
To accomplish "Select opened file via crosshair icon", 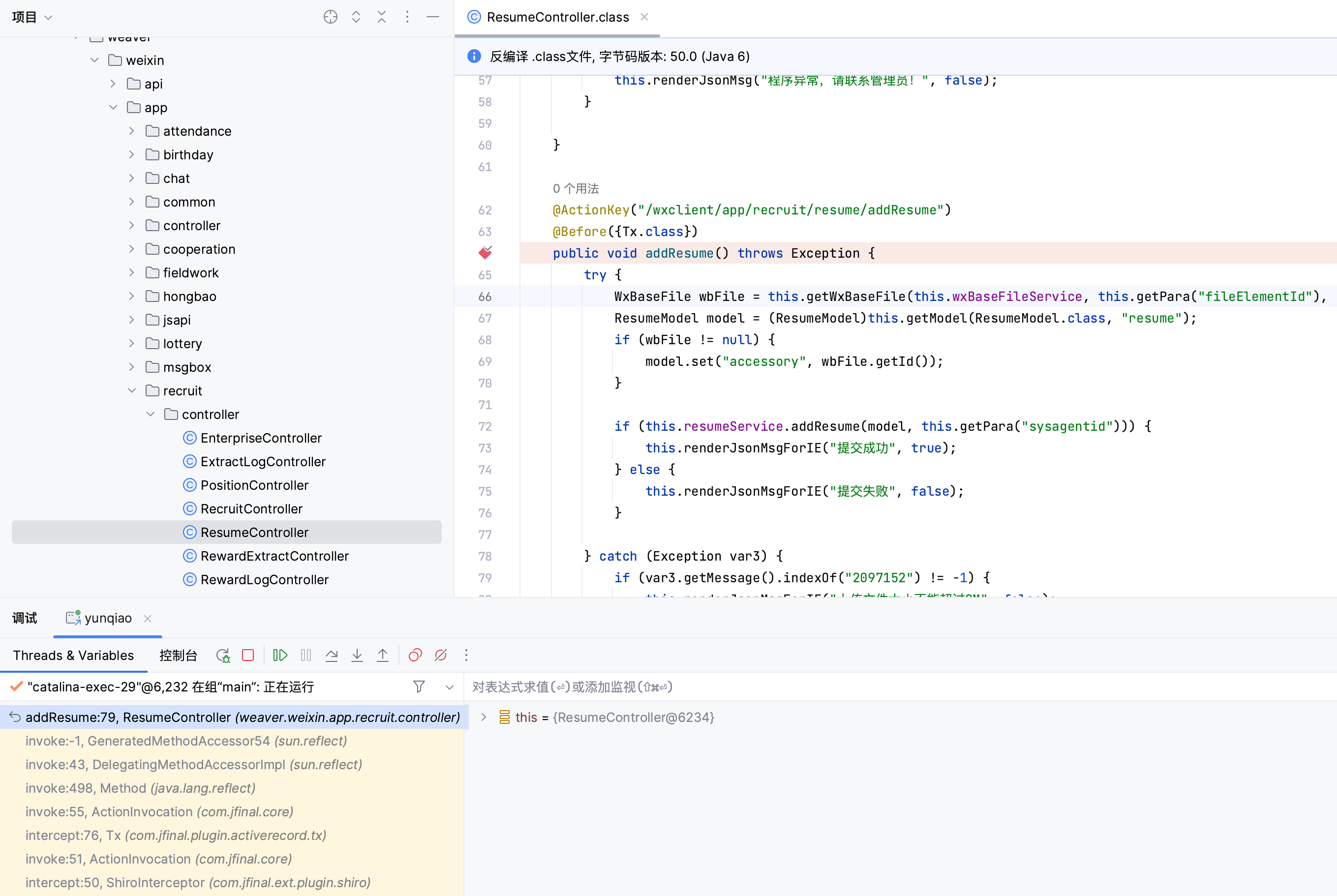I will 331,17.
